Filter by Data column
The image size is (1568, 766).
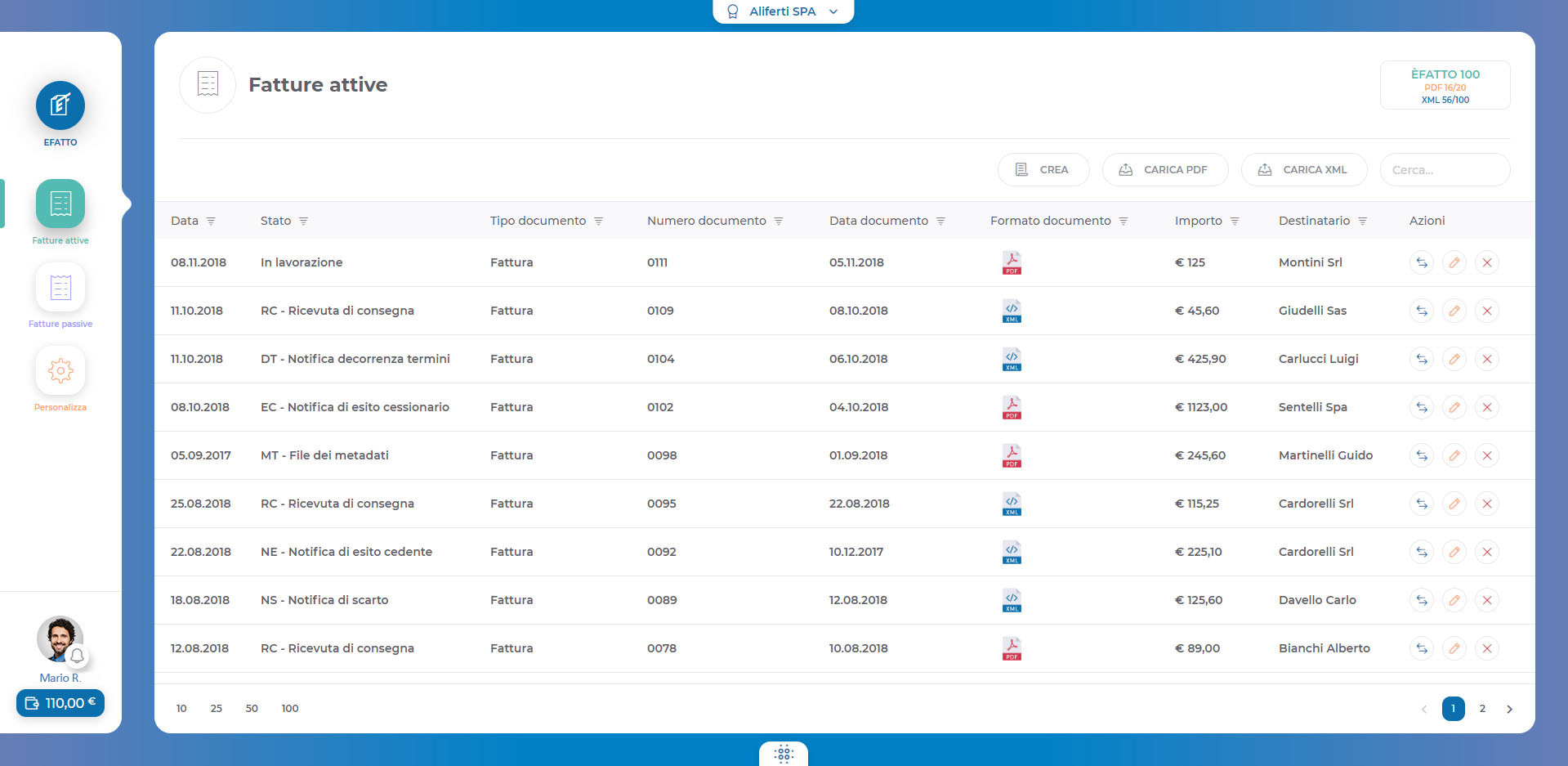tap(211, 222)
